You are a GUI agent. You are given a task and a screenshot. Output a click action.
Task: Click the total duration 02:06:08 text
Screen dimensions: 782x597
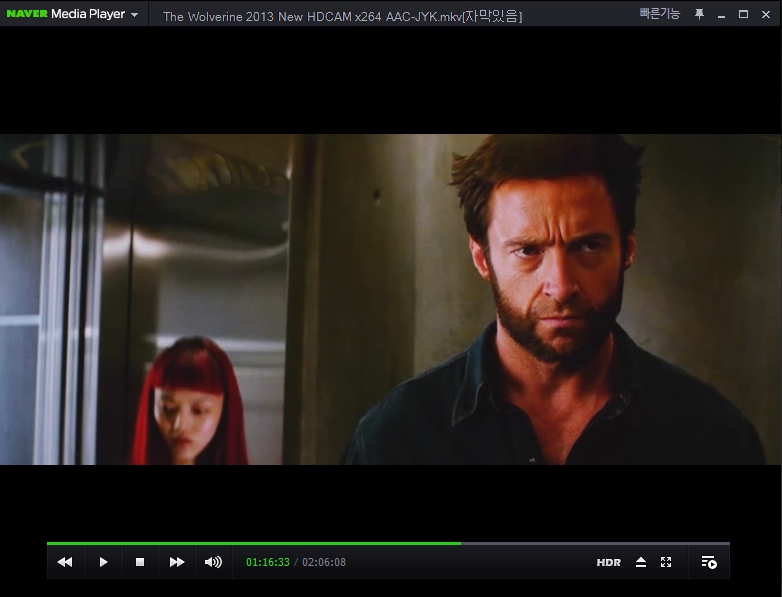point(324,562)
